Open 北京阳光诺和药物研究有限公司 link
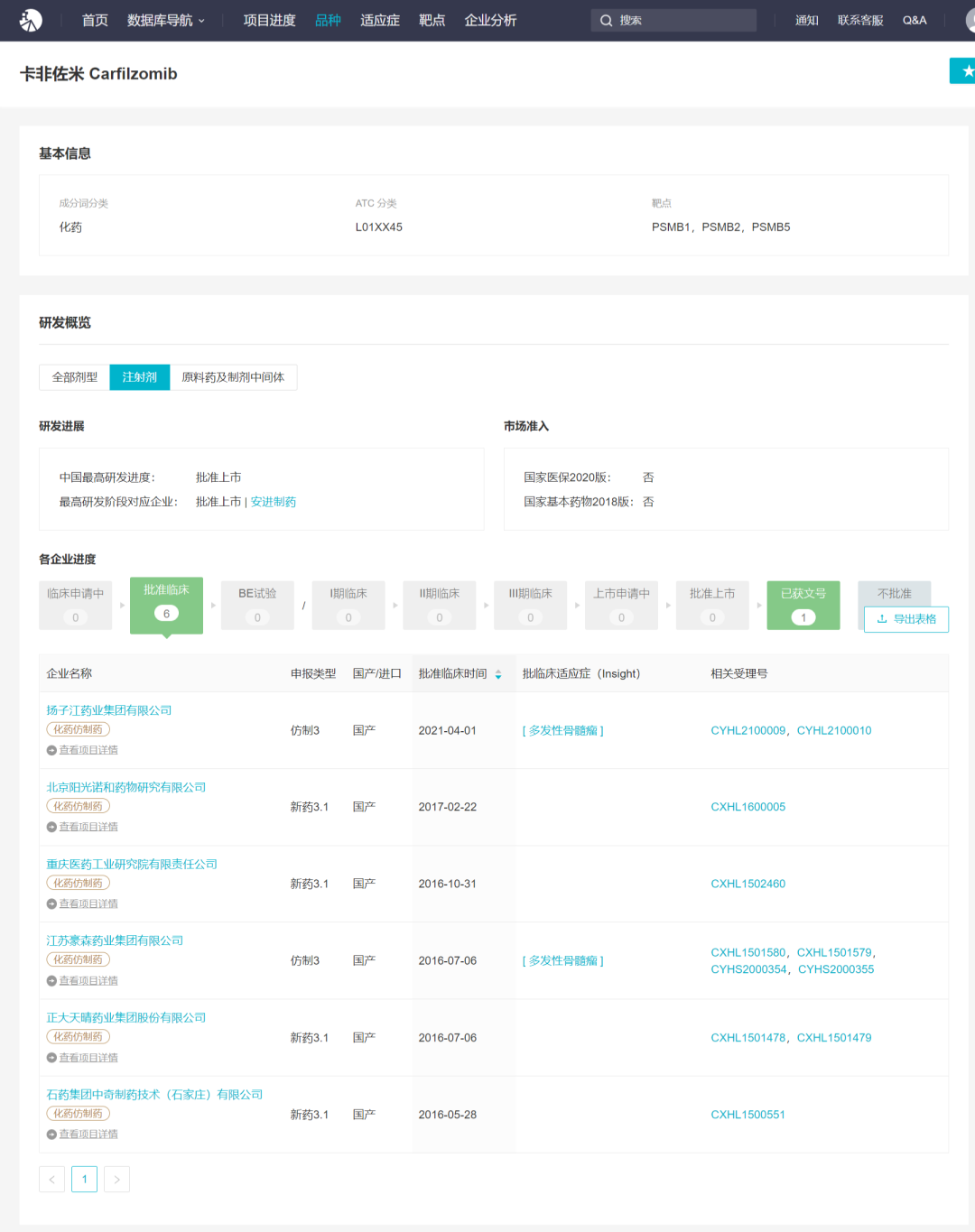The height and width of the screenshot is (1232, 975). pos(126,787)
